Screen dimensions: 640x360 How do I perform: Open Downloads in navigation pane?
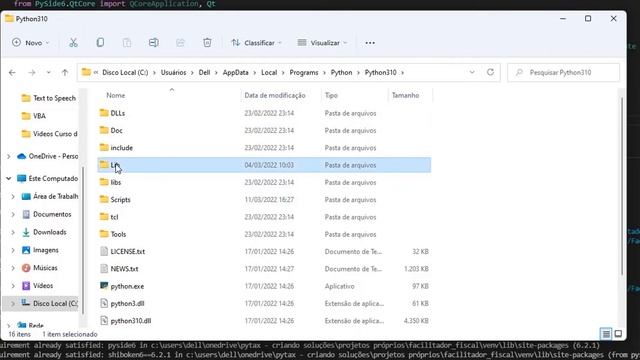pos(49,232)
